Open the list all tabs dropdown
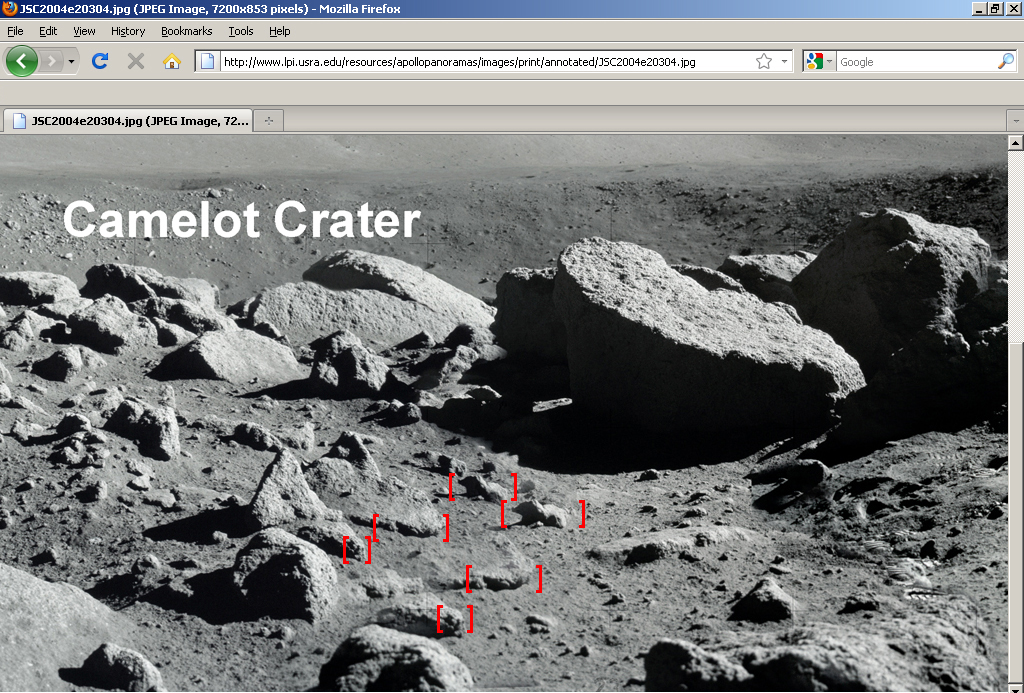Image resolution: width=1024 pixels, height=693 pixels. 1016,121
